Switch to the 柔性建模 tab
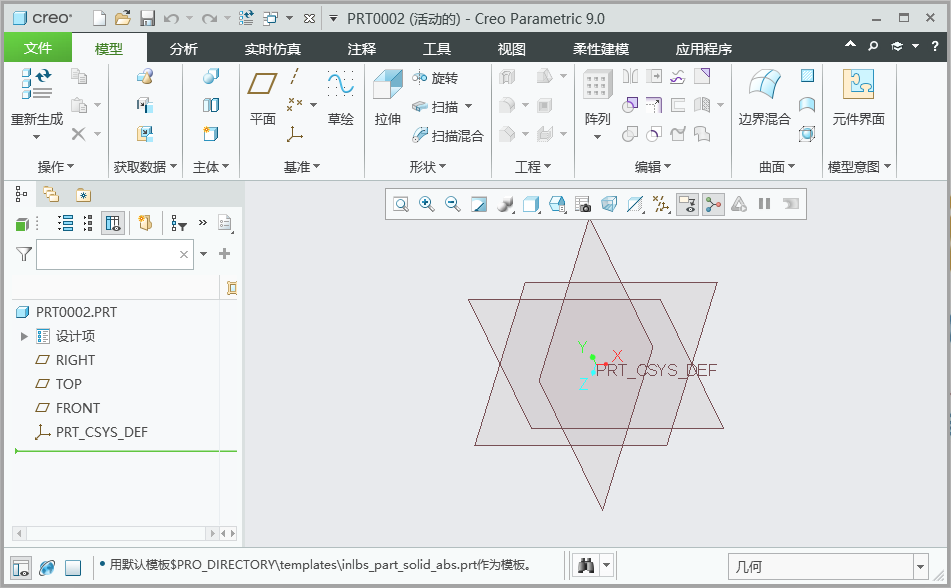The image size is (951, 588). 601,49
